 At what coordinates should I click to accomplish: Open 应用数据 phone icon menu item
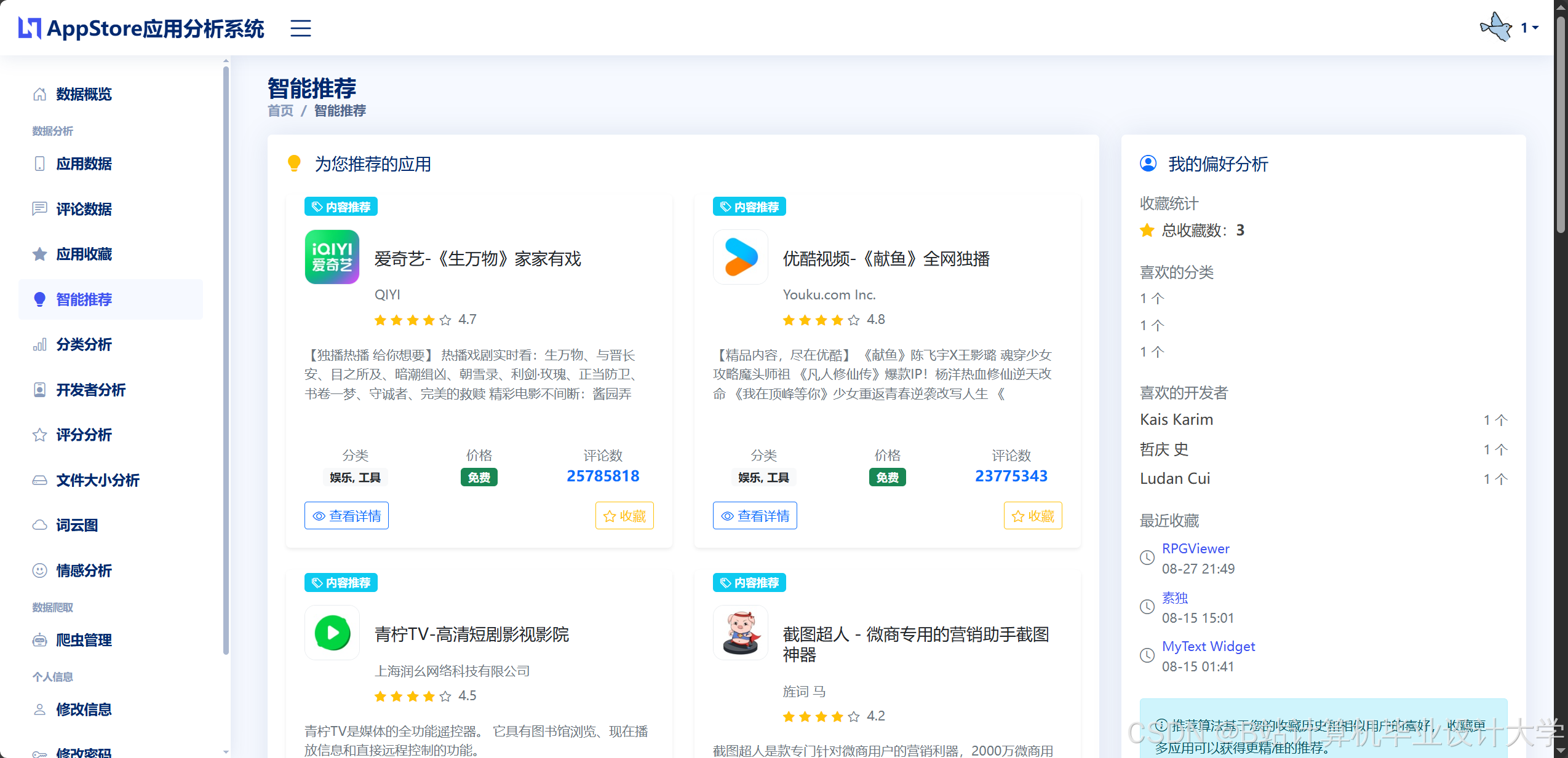[x=40, y=164]
